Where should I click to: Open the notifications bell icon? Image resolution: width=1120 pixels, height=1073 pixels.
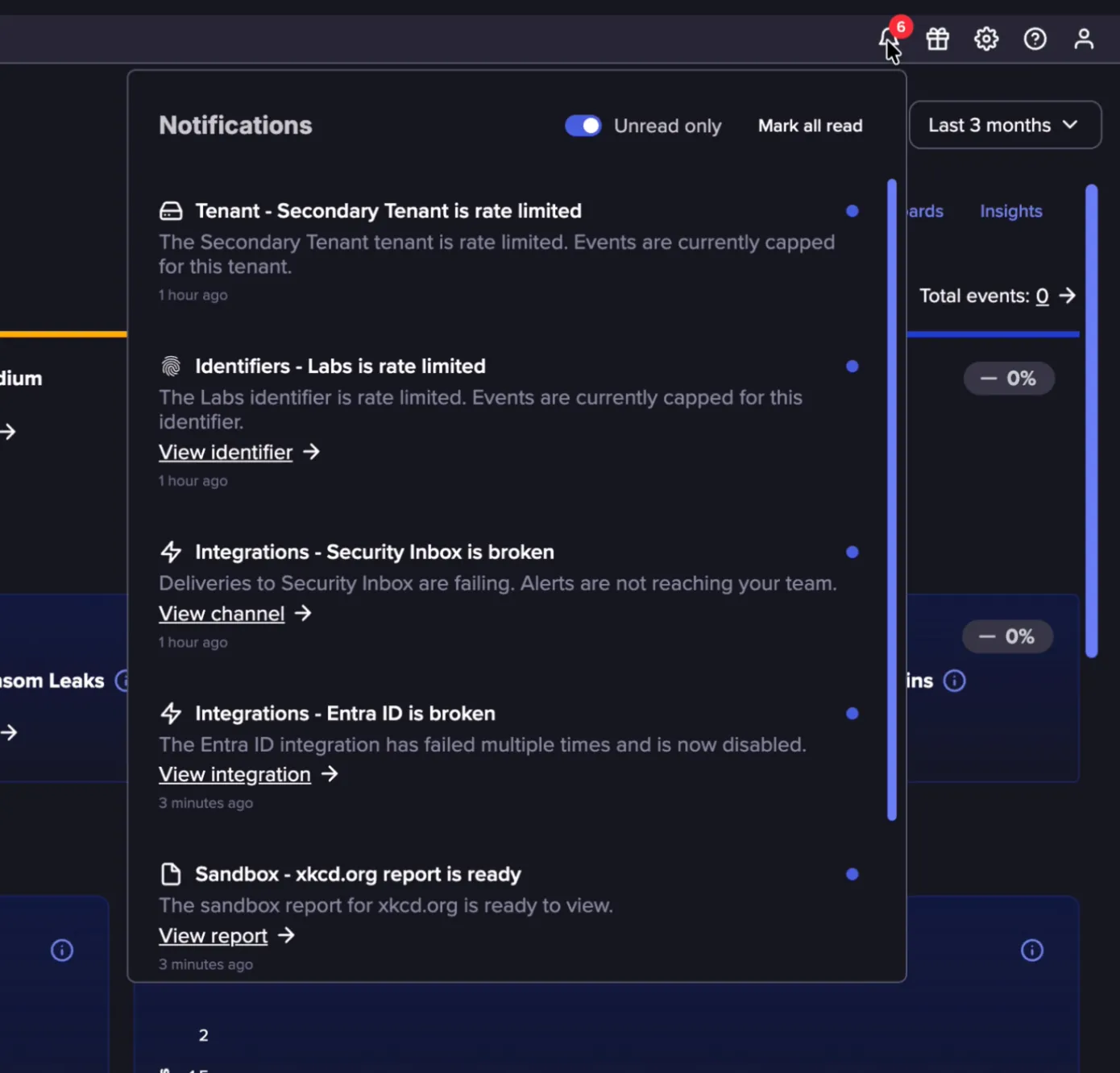(x=890, y=38)
